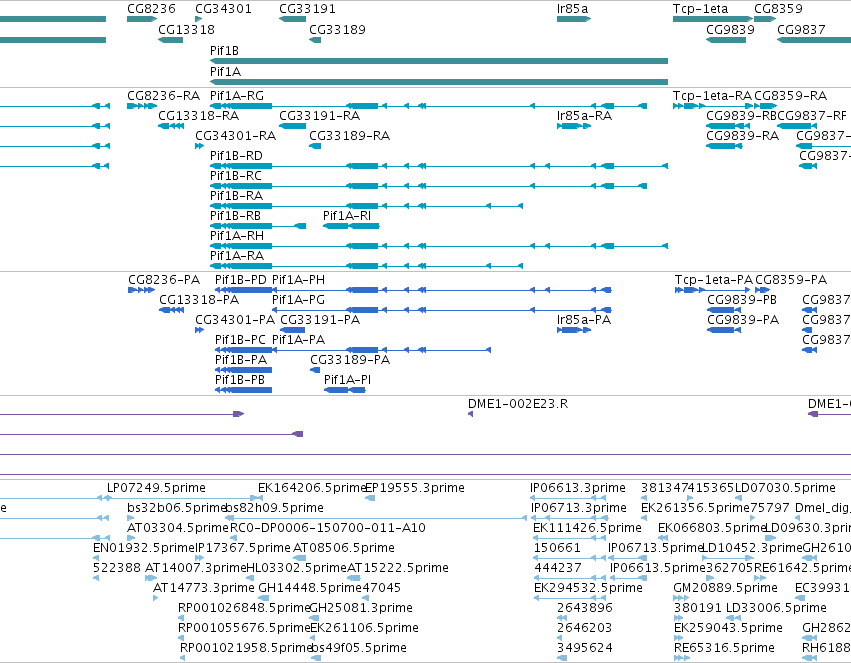This screenshot has height=663, width=851.
Task: Click the CG33189 gene label
Action: point(337,29)
